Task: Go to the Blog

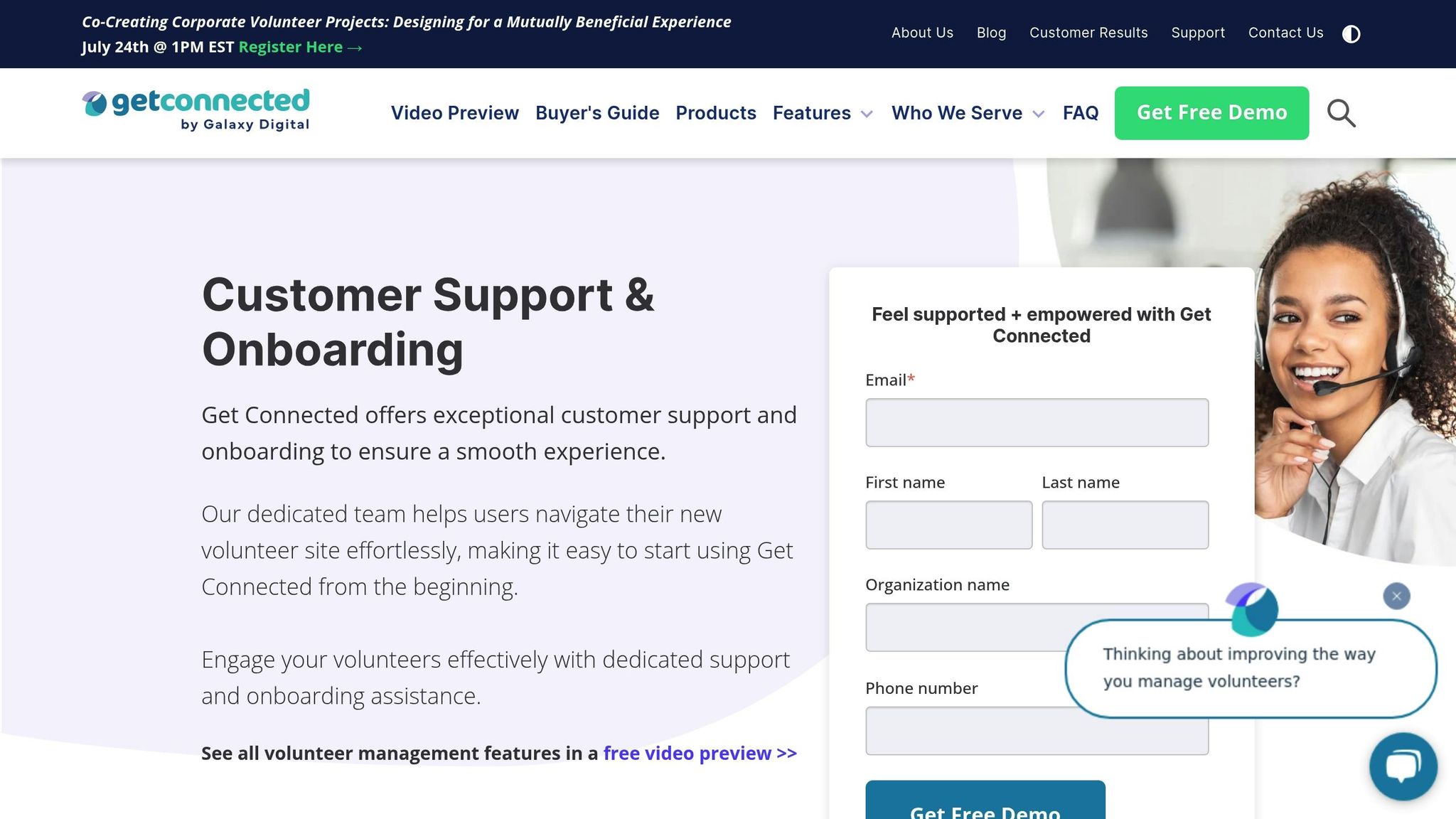Action: (991, 33)
